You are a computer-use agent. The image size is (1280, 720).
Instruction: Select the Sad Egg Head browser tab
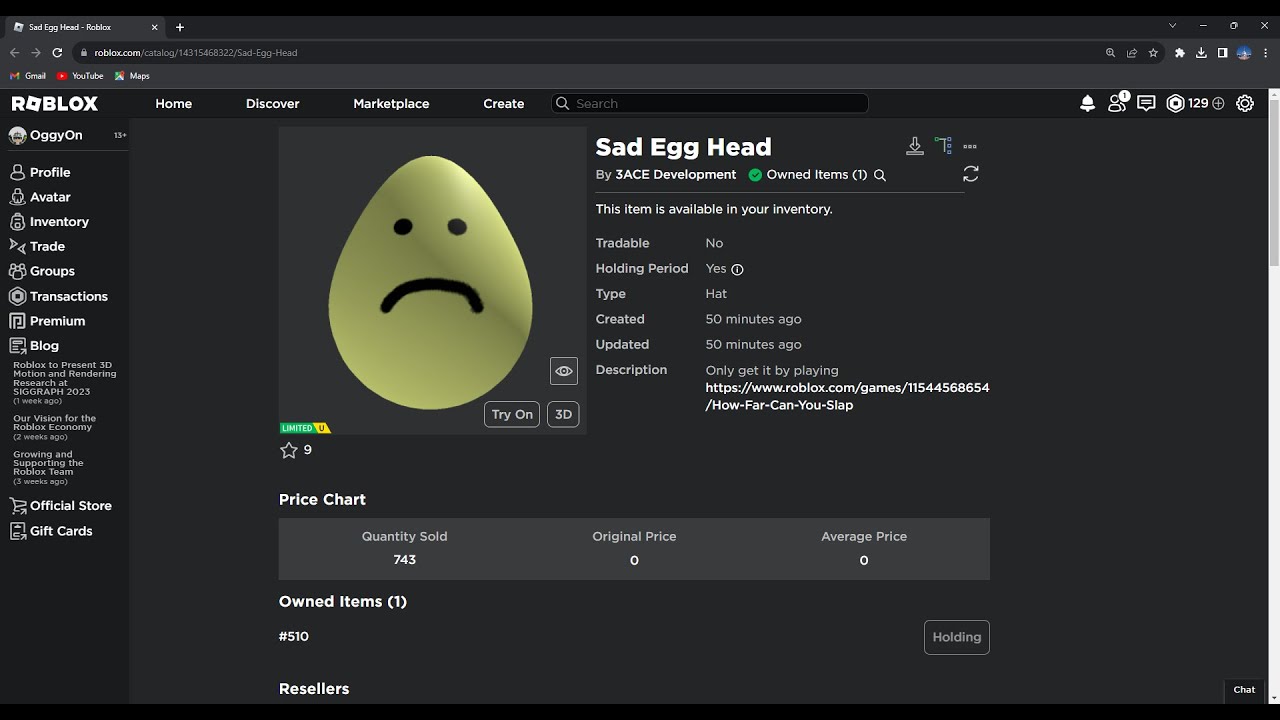tap(87, 27)
